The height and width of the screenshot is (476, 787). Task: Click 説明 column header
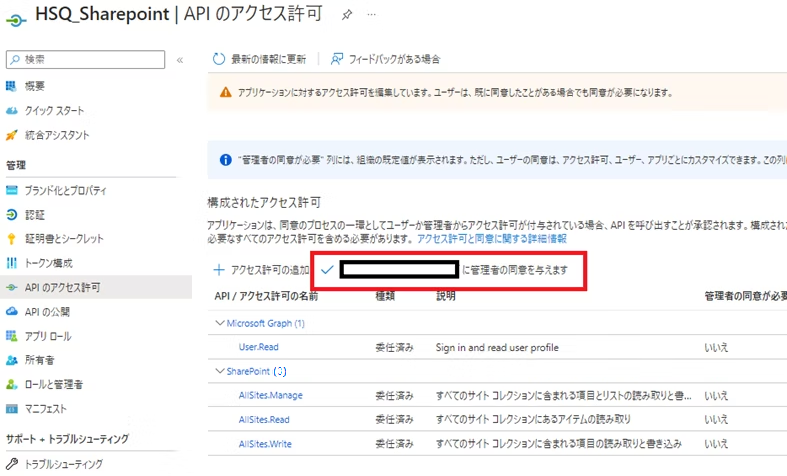click(446, 296)
